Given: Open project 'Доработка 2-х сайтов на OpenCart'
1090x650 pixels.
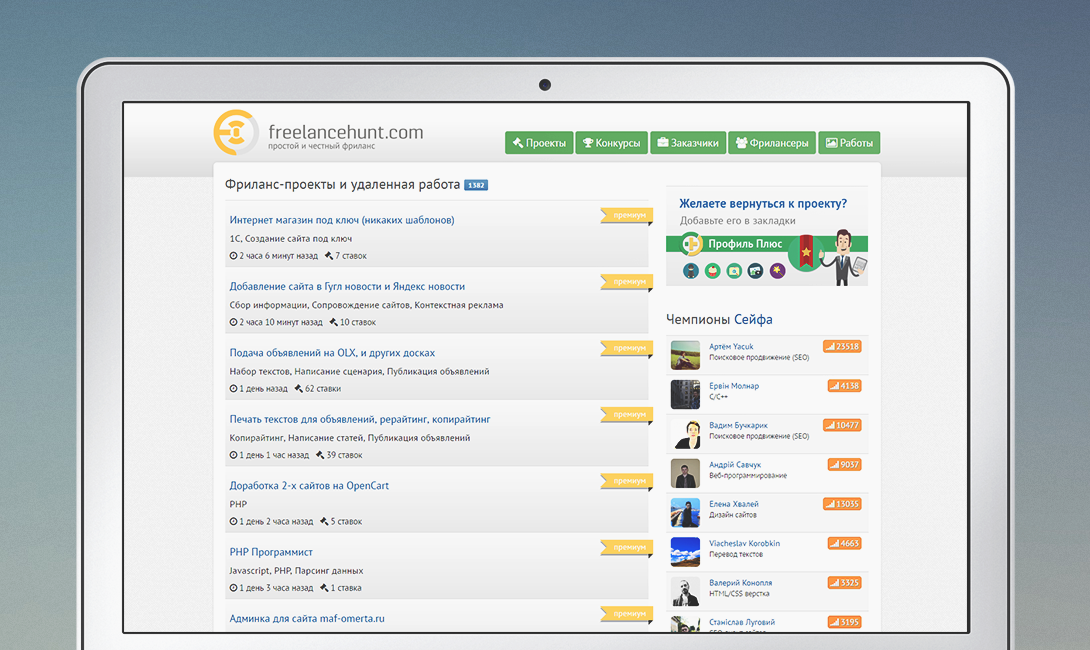Looking at the screenshot, I should 309,485.
